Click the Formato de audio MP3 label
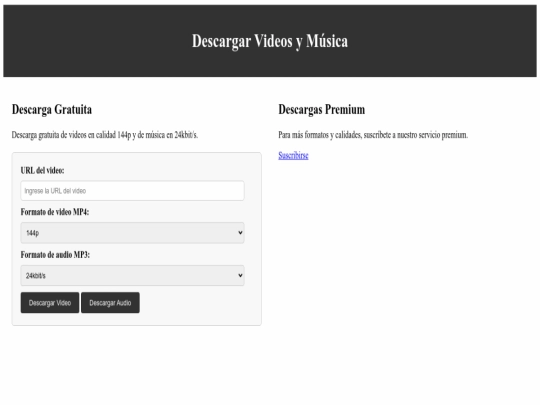This screenshot has width=540, height=405. (x=55, y=255)
